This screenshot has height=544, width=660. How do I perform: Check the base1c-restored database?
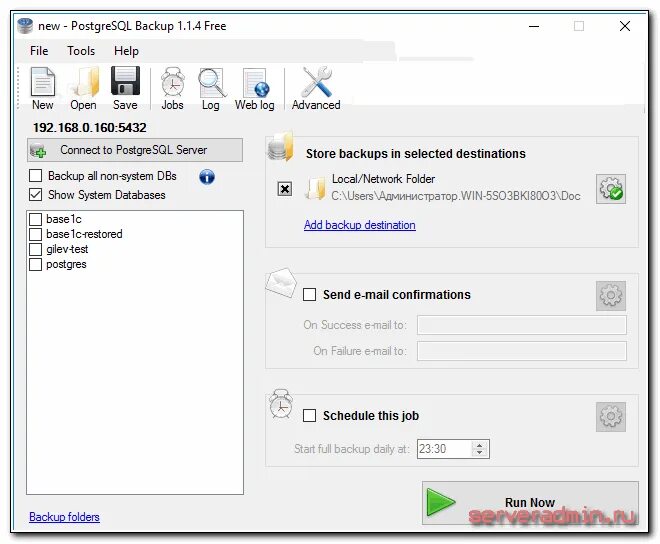(x=35, y=234)
